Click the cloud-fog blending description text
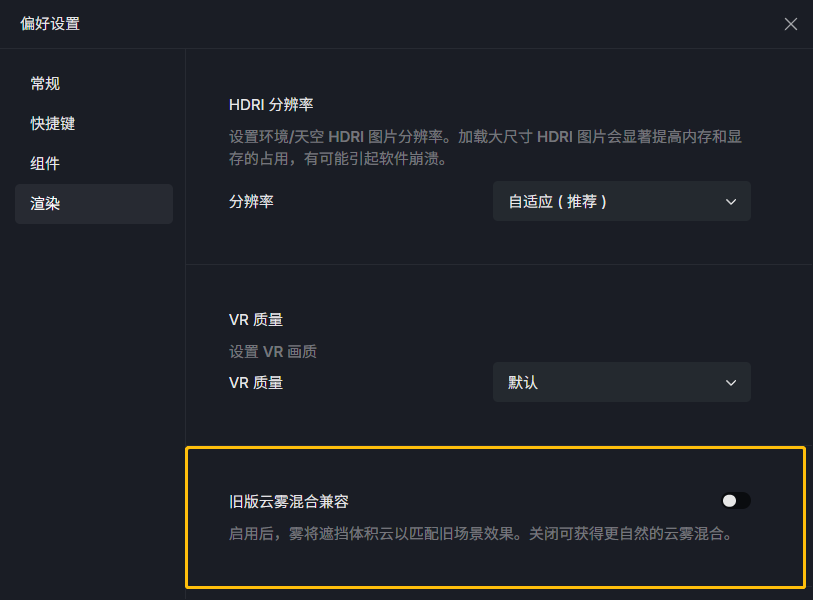The image size is (813, 600). click(481, 534)
